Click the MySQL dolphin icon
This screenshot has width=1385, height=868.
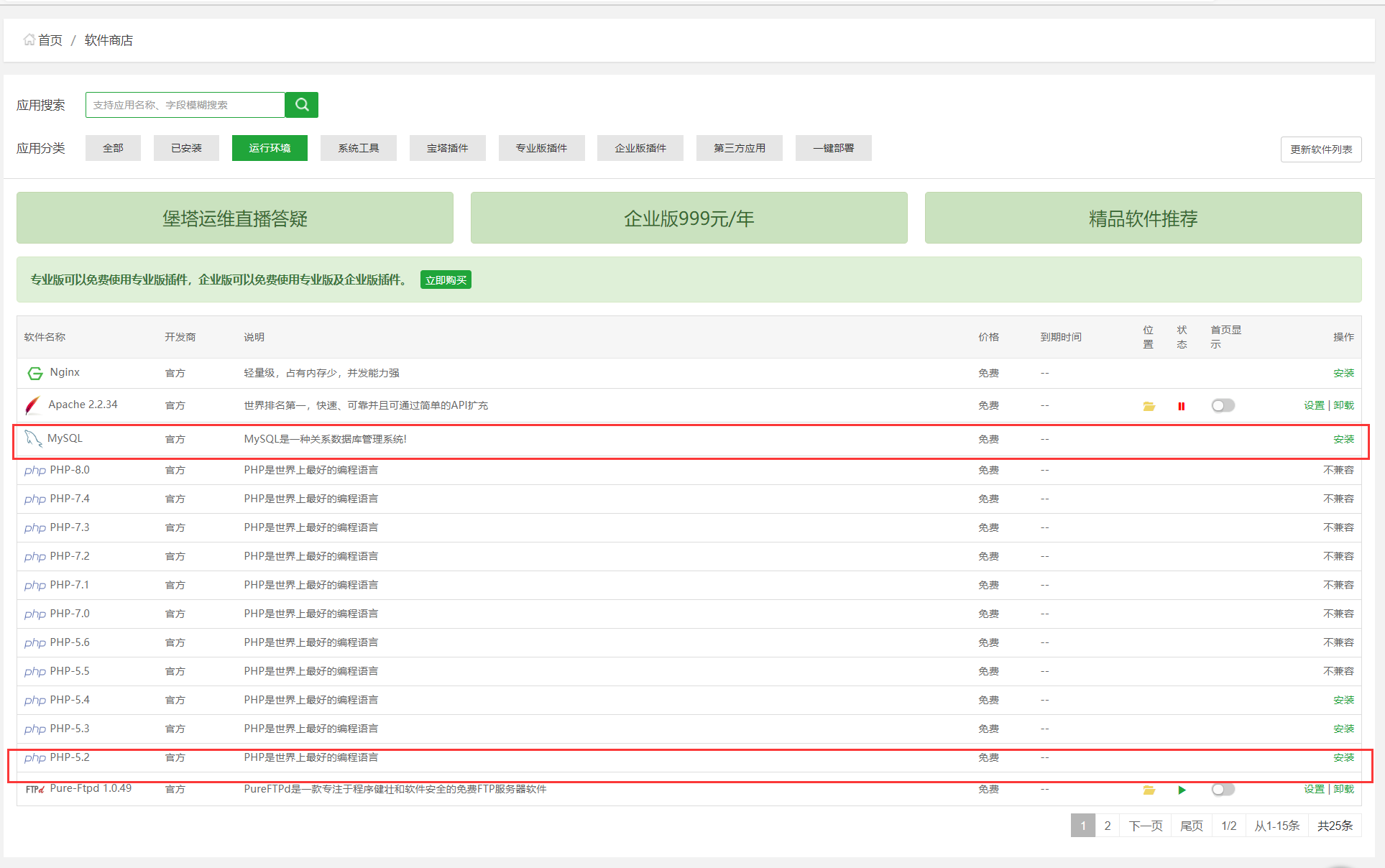click(33, 438)
